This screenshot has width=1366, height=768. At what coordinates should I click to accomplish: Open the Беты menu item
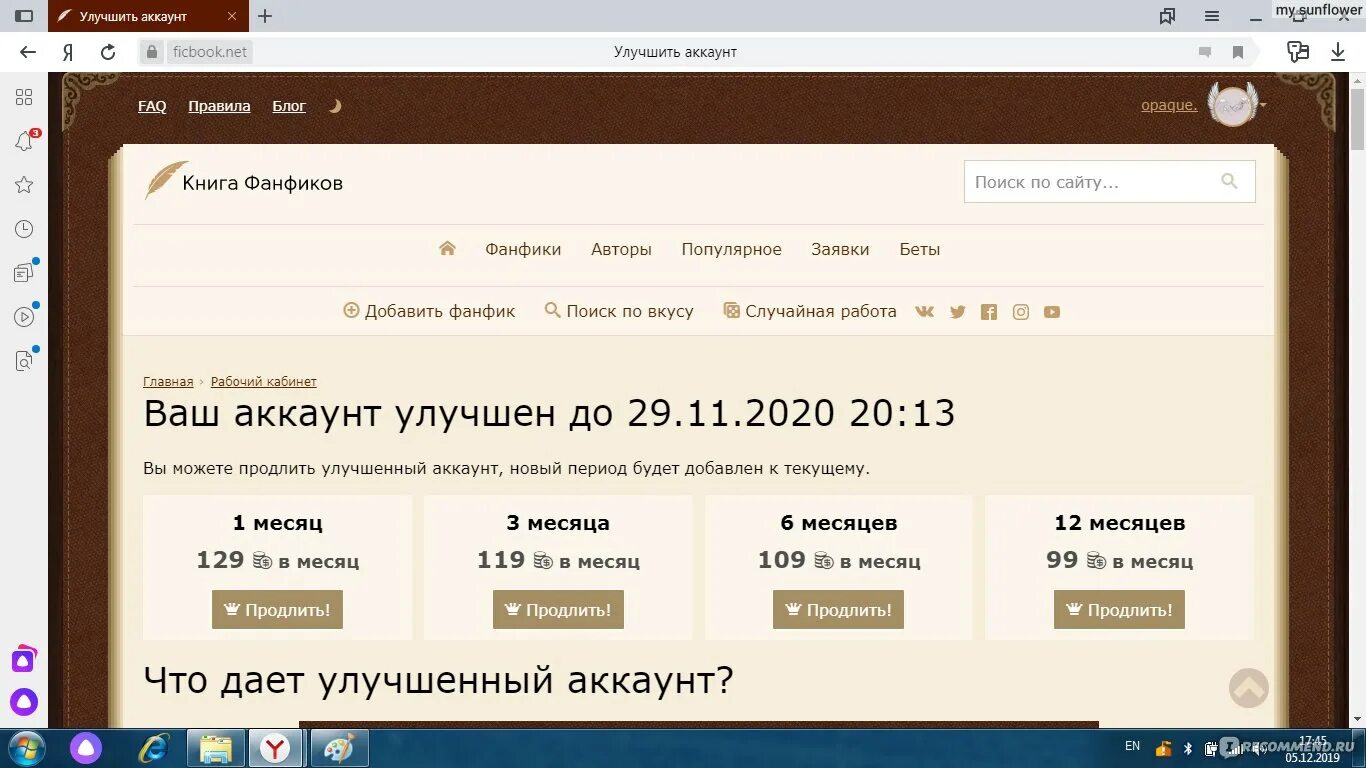[920, 250]
